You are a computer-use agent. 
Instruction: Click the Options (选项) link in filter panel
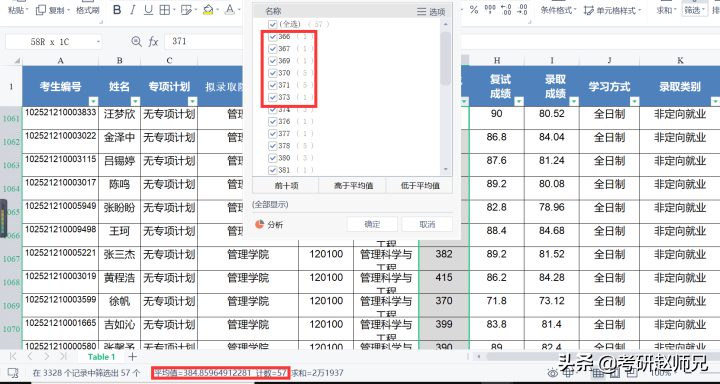click(x=437, y=12)
